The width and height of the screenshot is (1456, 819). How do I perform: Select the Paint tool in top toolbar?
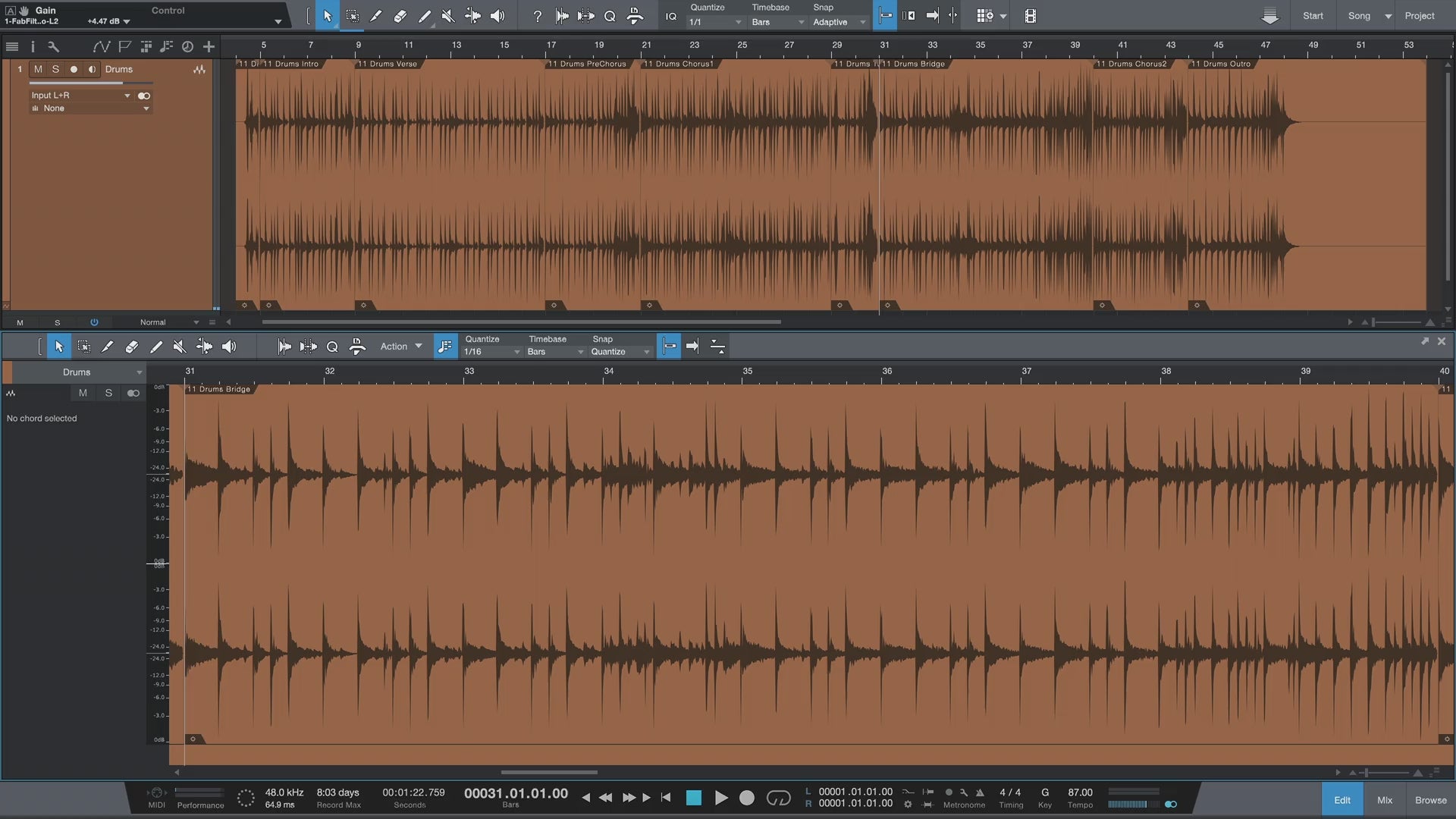(x=425, y=16)
